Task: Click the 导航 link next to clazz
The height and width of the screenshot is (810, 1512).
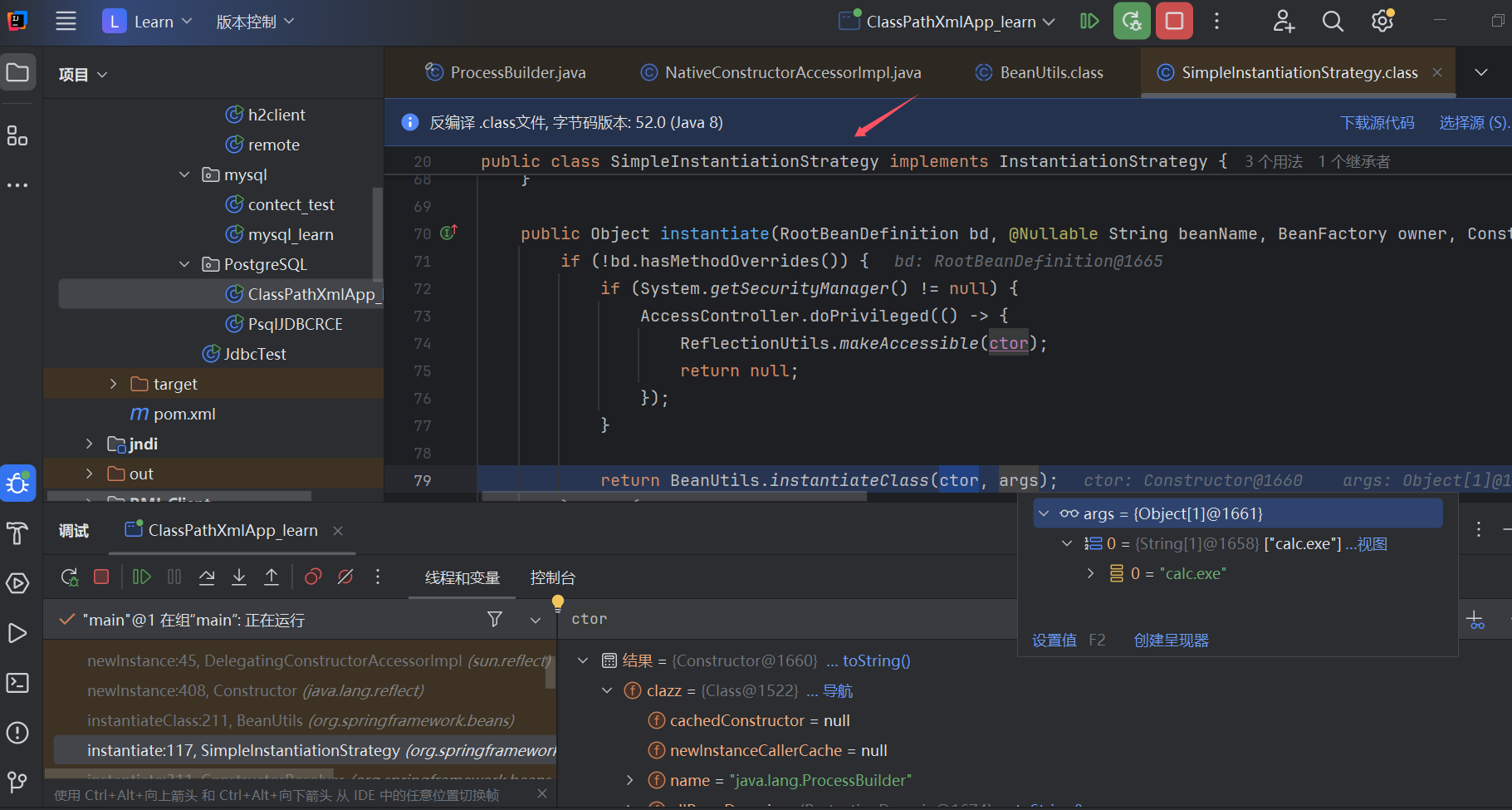Action: click(x=838, y=690)
